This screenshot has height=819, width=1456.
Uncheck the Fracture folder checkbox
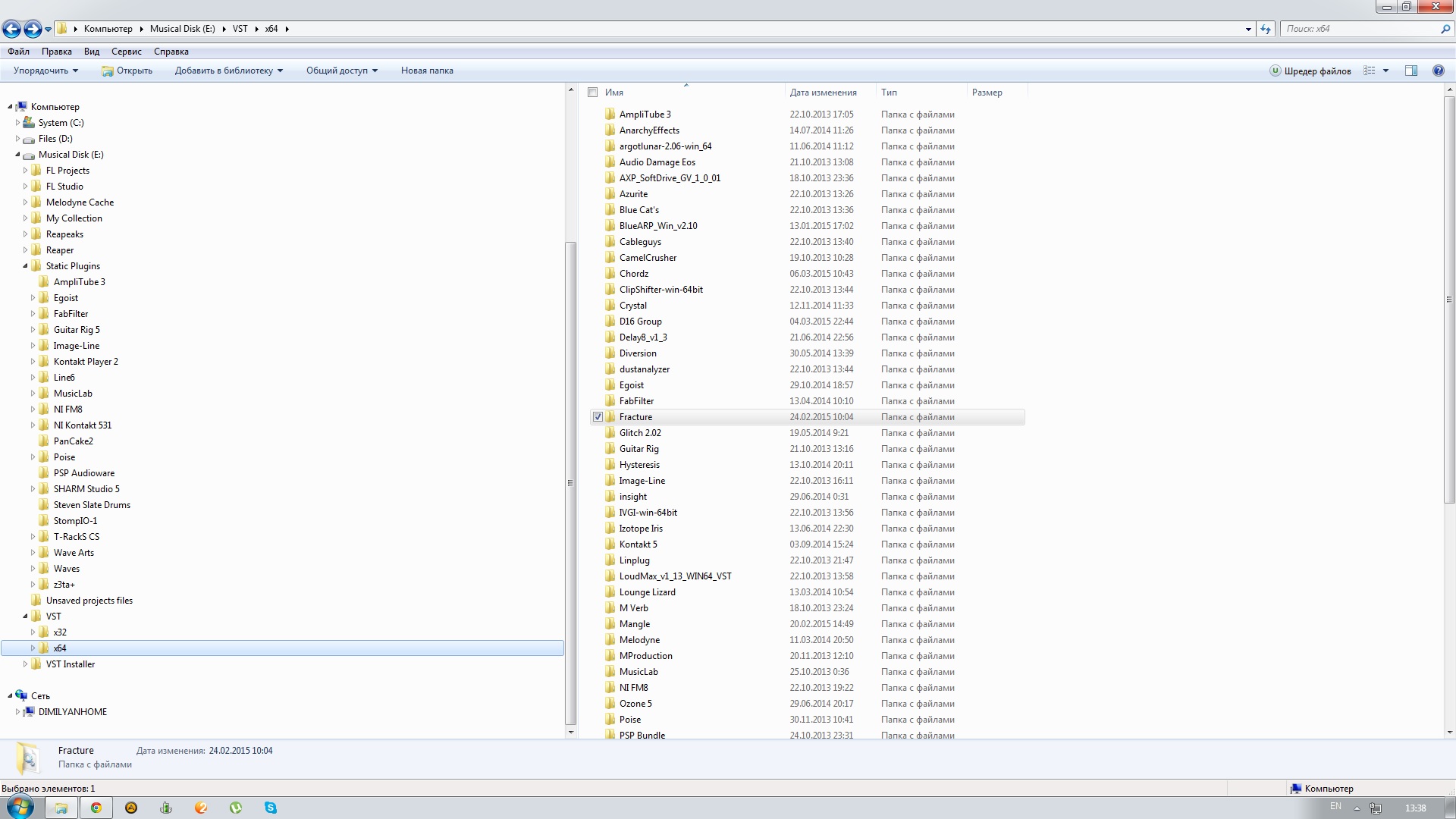tap(598, 417)
